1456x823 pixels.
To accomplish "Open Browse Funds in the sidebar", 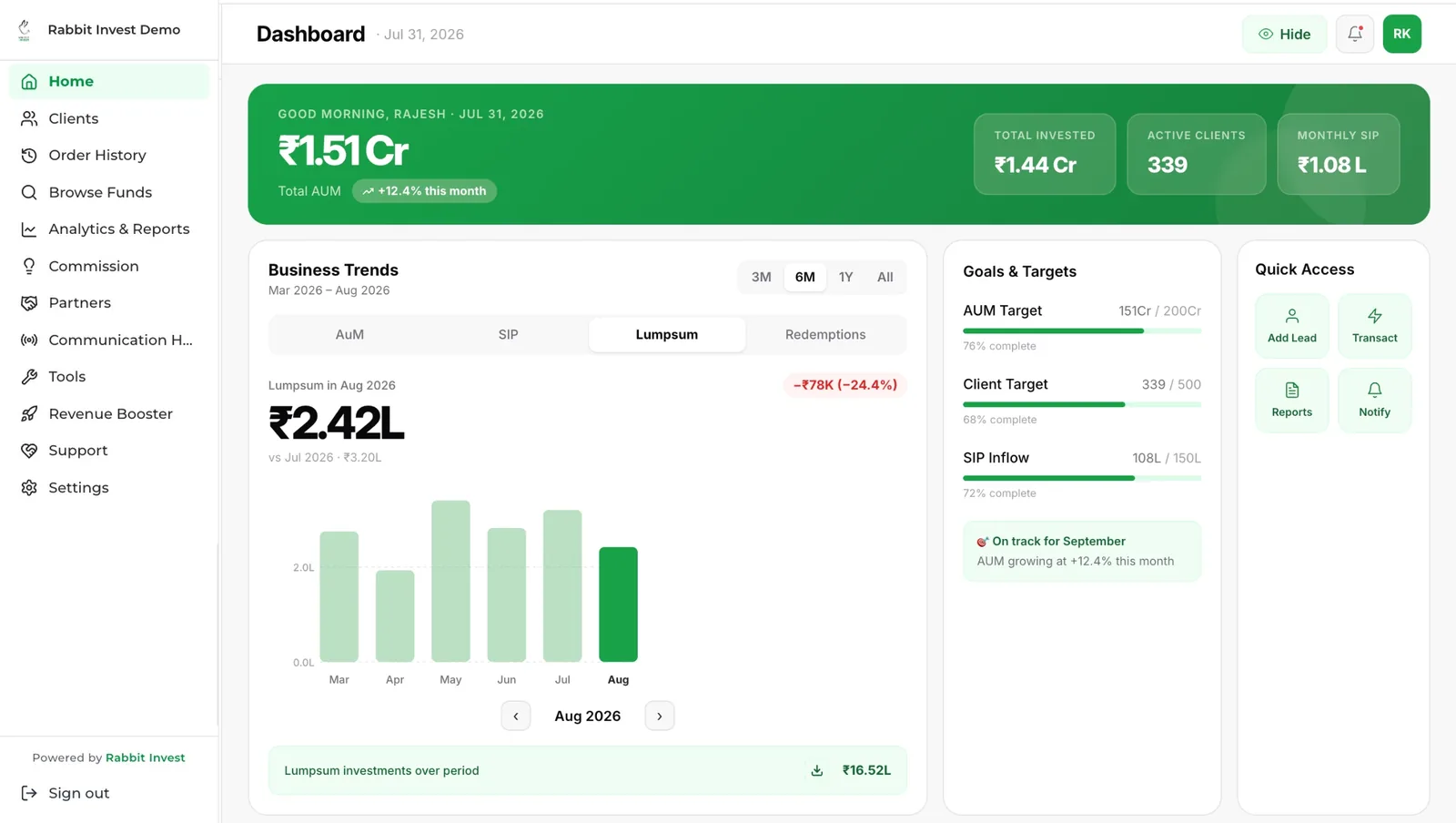I will [109, 192].
